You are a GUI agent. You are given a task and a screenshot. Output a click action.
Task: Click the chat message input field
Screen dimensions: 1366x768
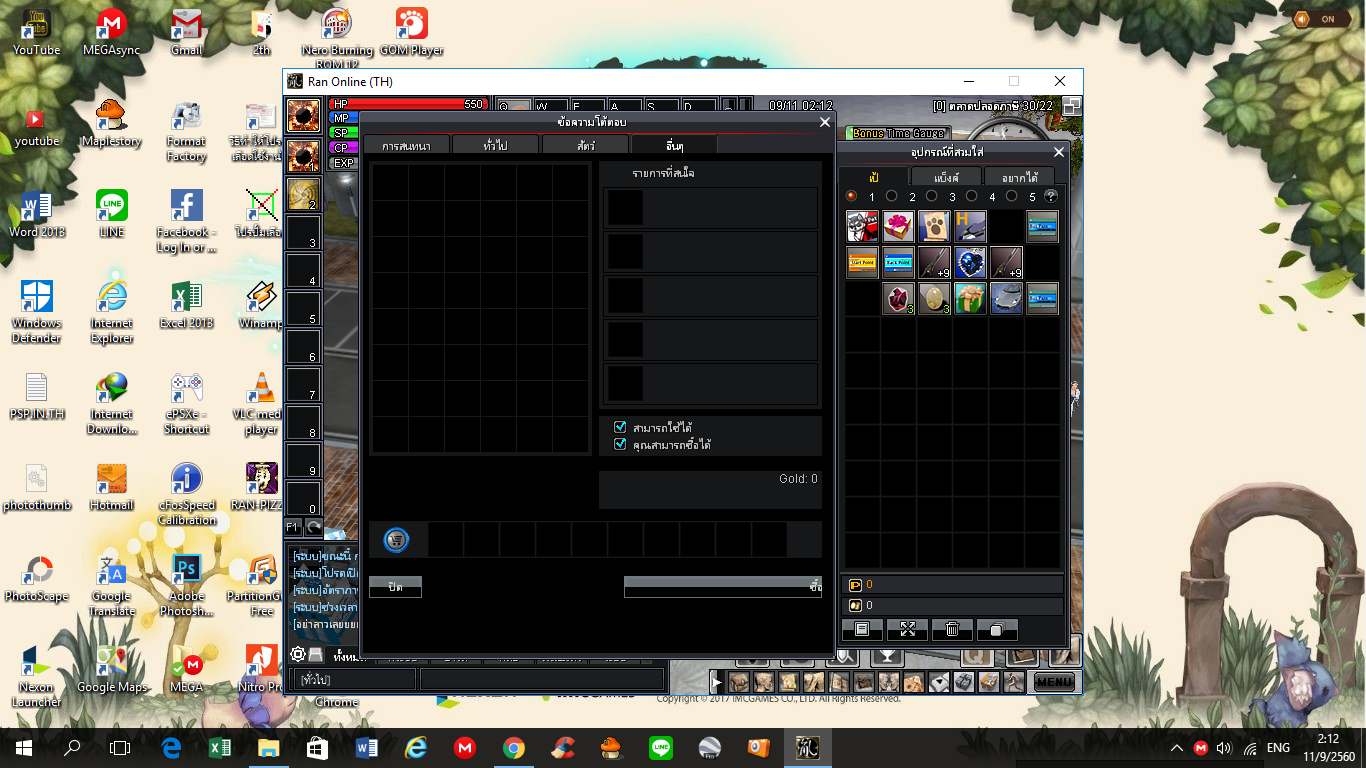542,680
